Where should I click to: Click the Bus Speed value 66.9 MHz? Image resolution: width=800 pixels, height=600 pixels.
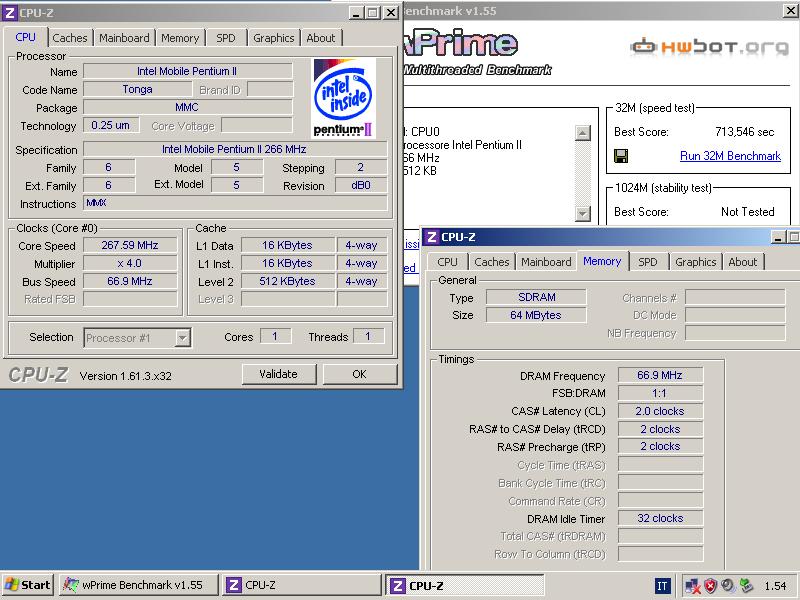click(130, 282)
